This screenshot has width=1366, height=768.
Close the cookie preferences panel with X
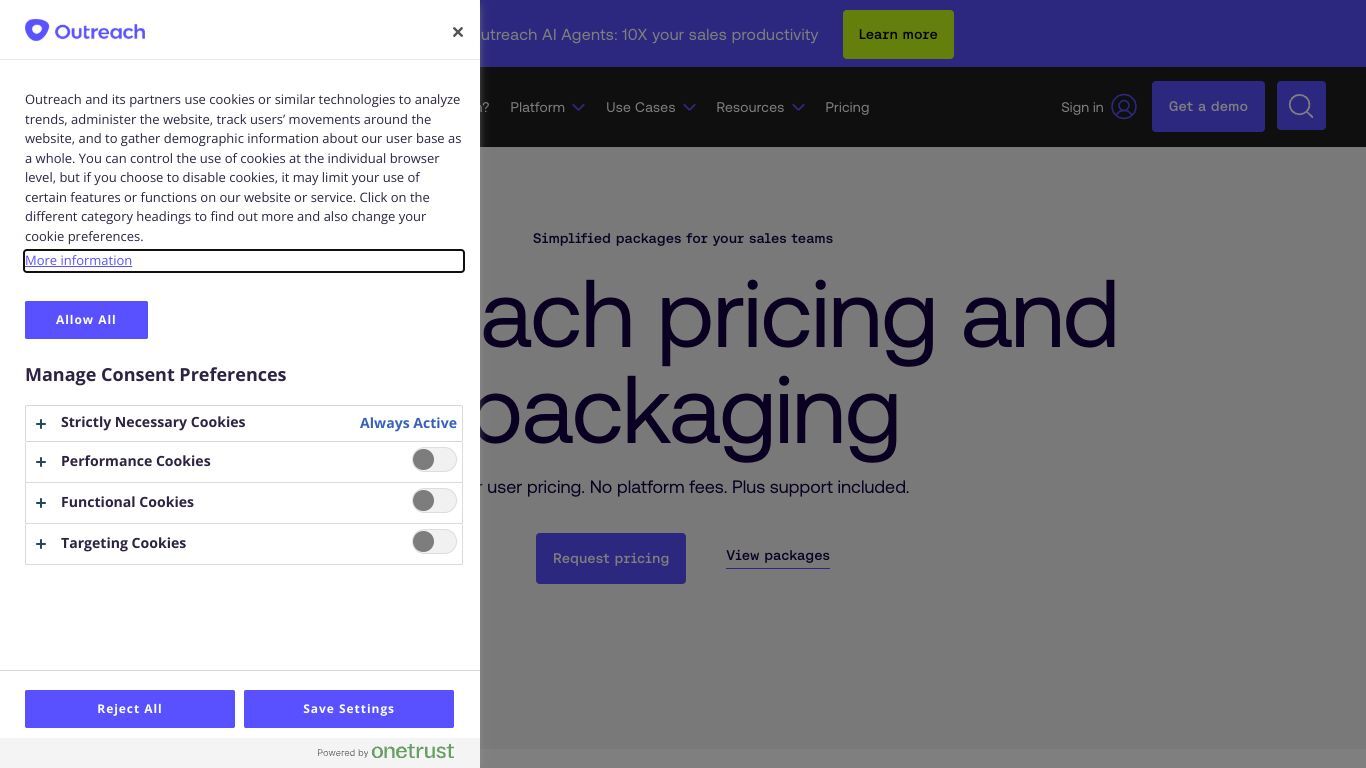pyautogui.click(x=458, y=32)
